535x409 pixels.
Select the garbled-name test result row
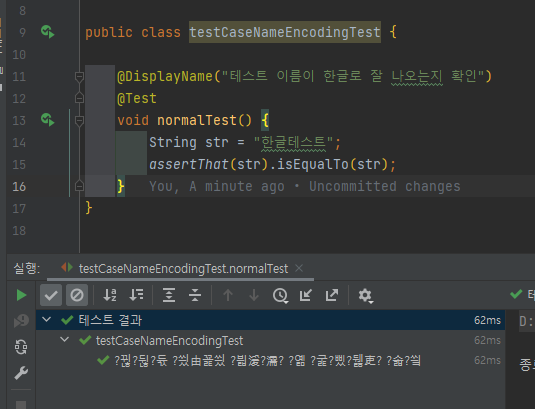point(271,360)
